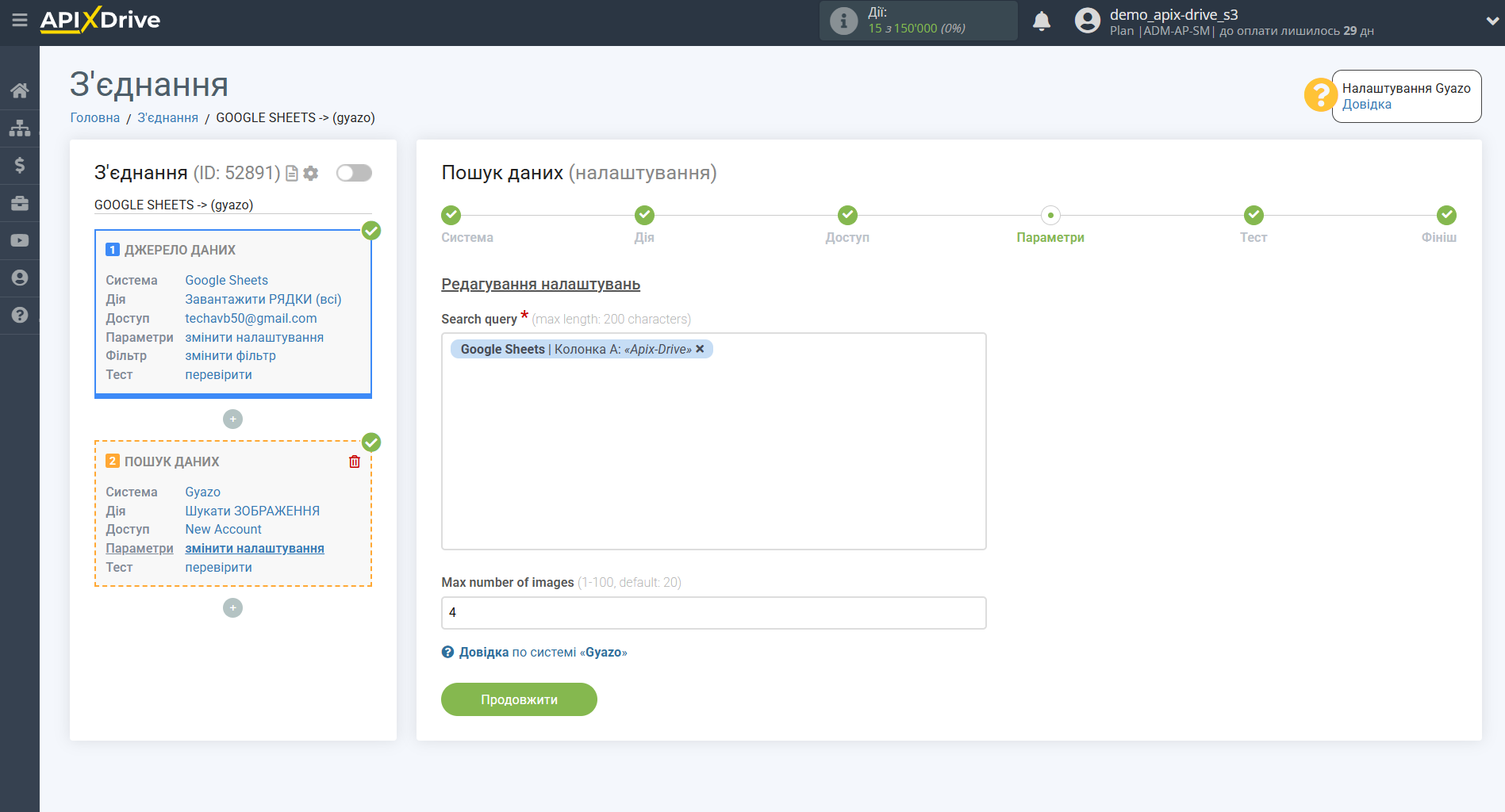Enable the connection activation toggle switch

[x=354, y=172]
